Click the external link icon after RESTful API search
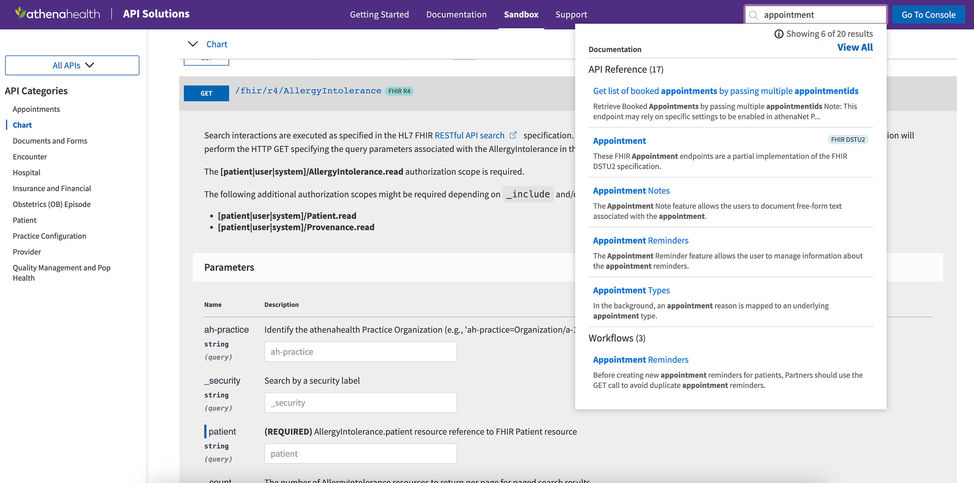 [x=513, y=135]
